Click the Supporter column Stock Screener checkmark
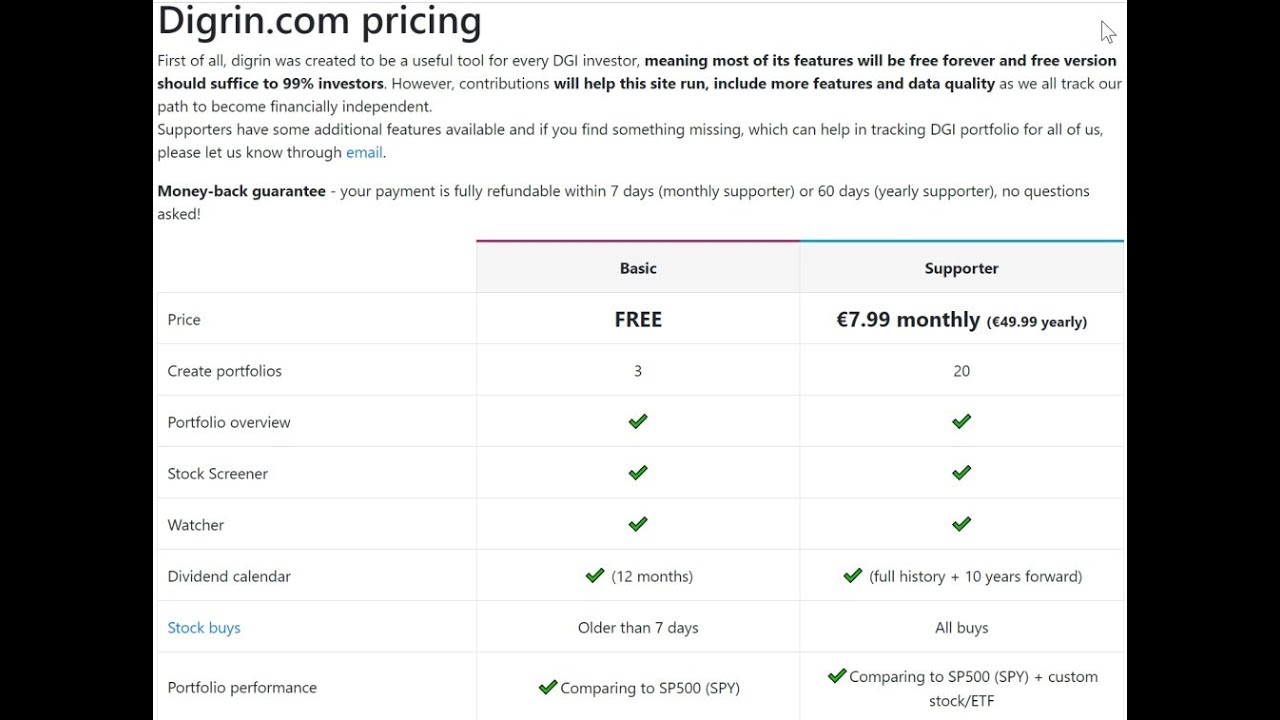 coord(962,473)
